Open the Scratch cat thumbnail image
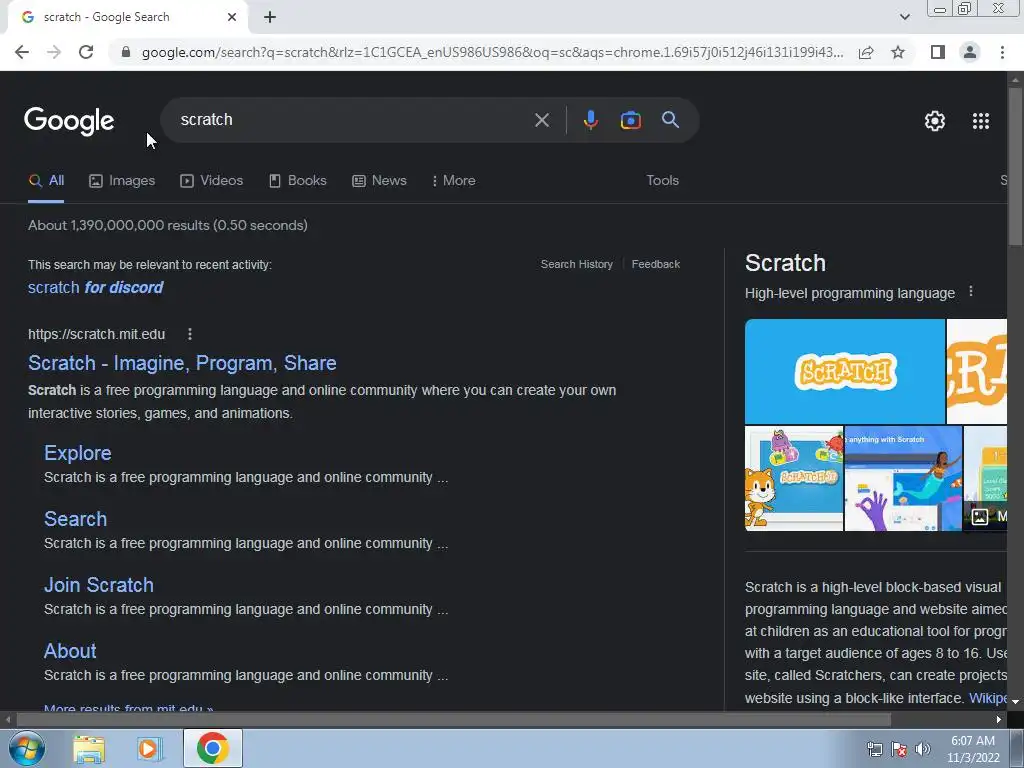This screenshot has width=1024, height=768. pos(793,479)
